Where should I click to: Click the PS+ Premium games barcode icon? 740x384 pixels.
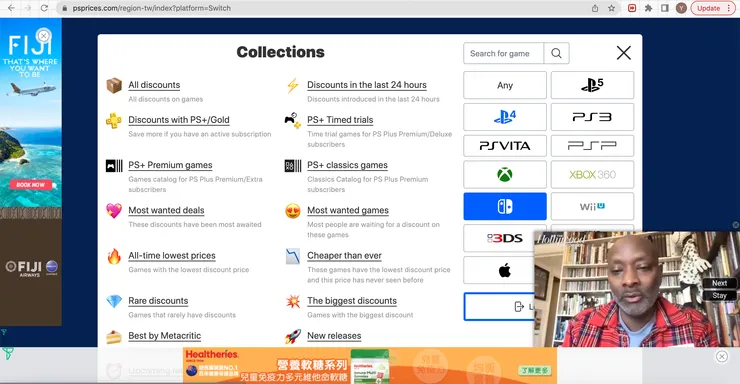[114, 166]
